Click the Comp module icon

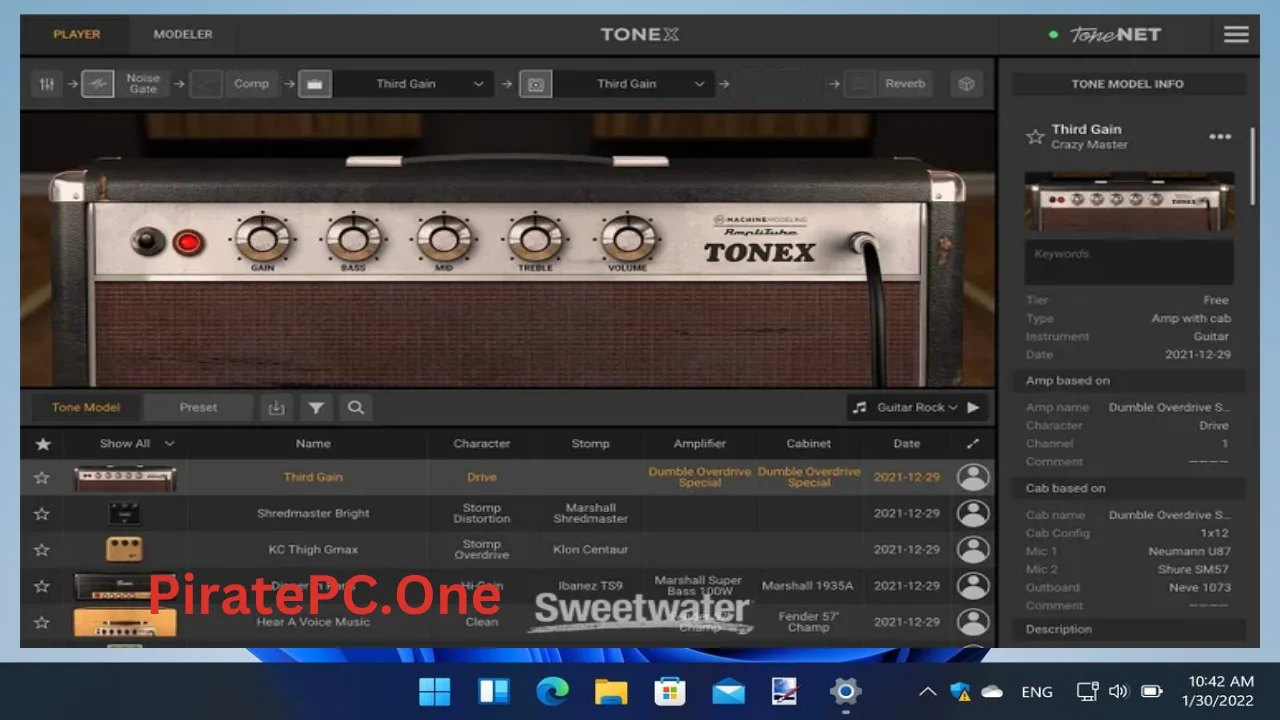(x=207, y=84)
